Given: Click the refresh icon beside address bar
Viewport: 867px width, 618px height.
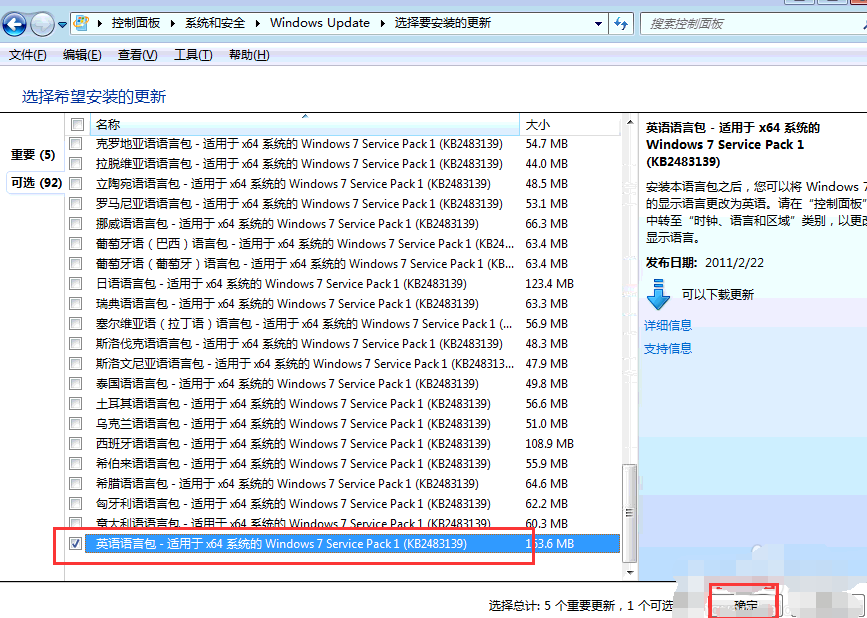Looking at the screenshot, I should 621,23.
